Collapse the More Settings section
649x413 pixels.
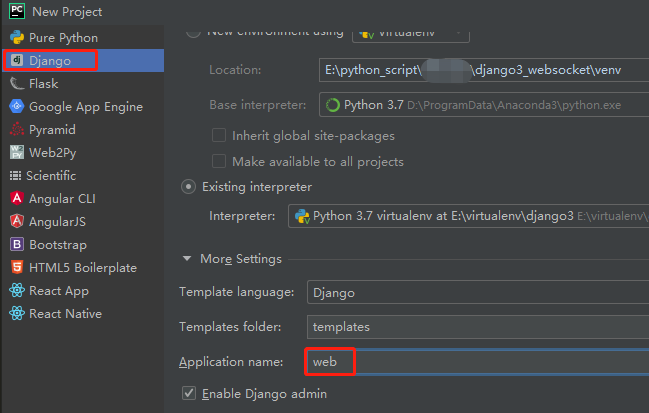click(x=187, y=259)
